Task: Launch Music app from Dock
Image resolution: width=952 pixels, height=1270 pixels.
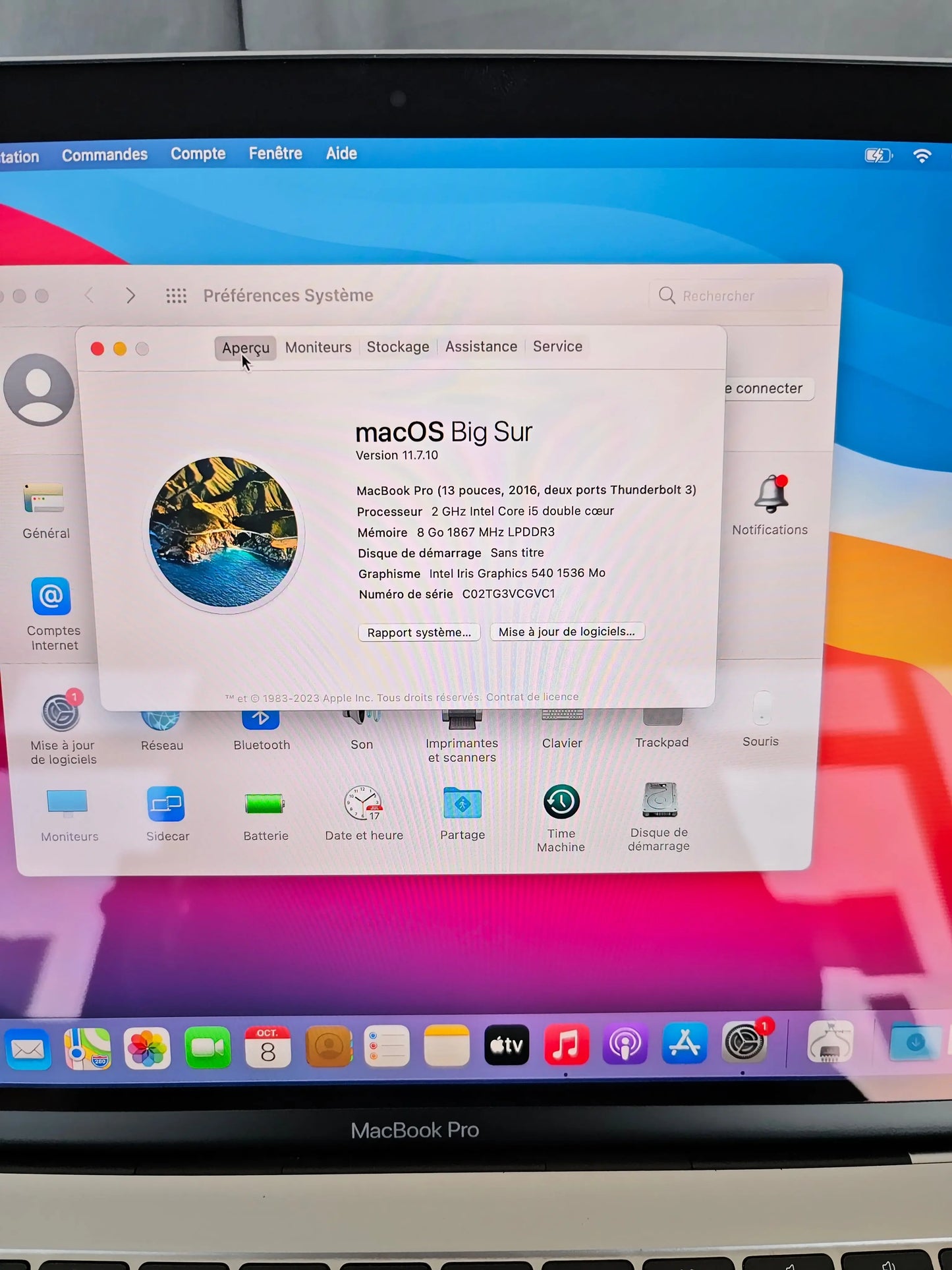Action: [566, 1045]
